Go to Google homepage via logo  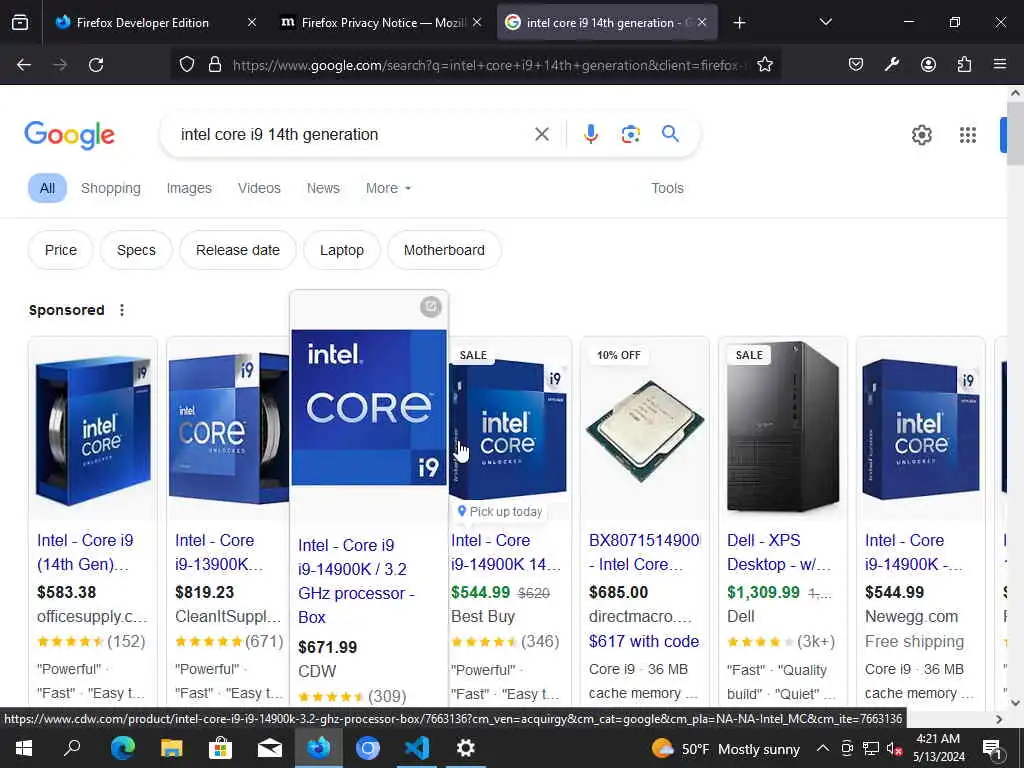[69, 135]
